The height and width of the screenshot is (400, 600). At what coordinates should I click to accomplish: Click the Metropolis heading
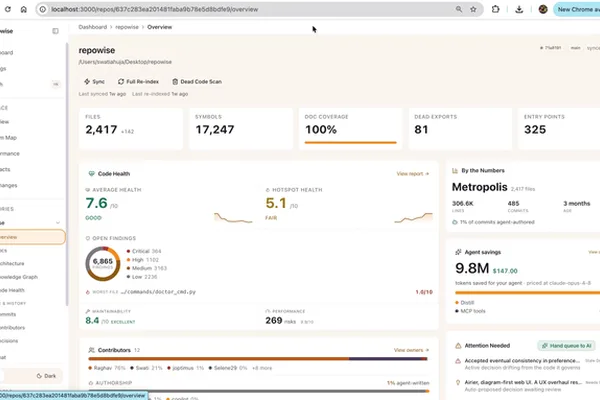click(x=479, y=187)
